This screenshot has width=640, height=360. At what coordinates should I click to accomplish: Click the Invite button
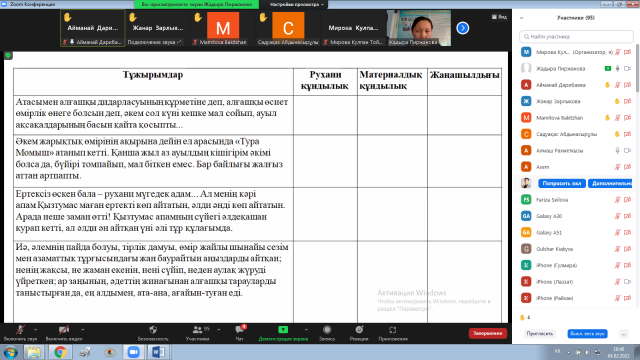(540, 334)
